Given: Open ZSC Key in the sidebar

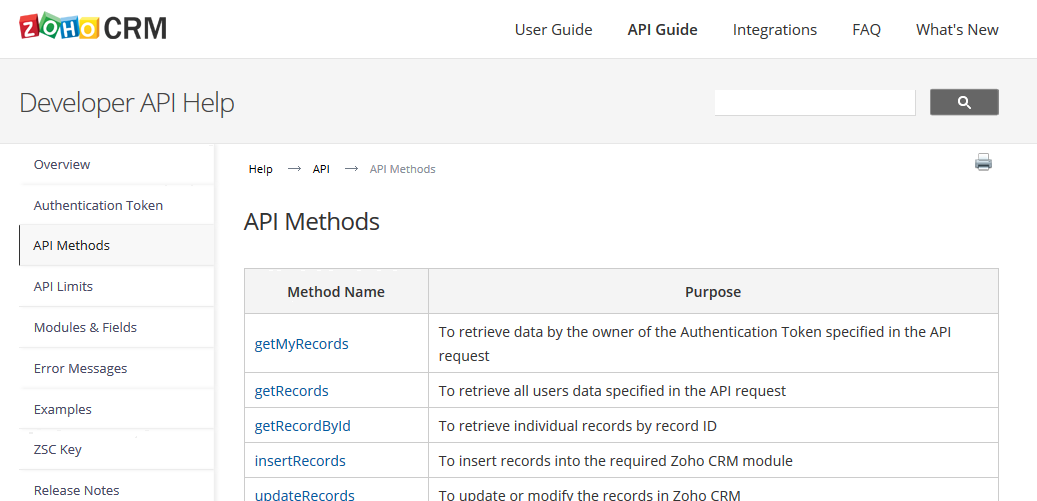Looking at the screenshot, I should (116, 450).
